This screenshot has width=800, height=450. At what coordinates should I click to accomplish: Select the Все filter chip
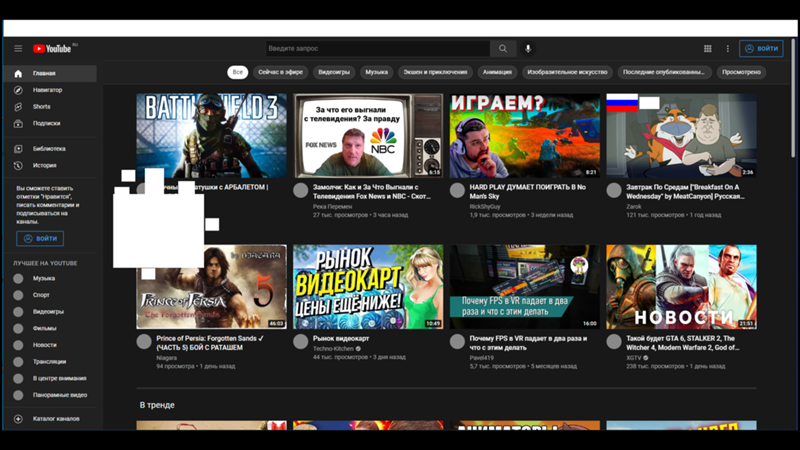click(238, 72)
